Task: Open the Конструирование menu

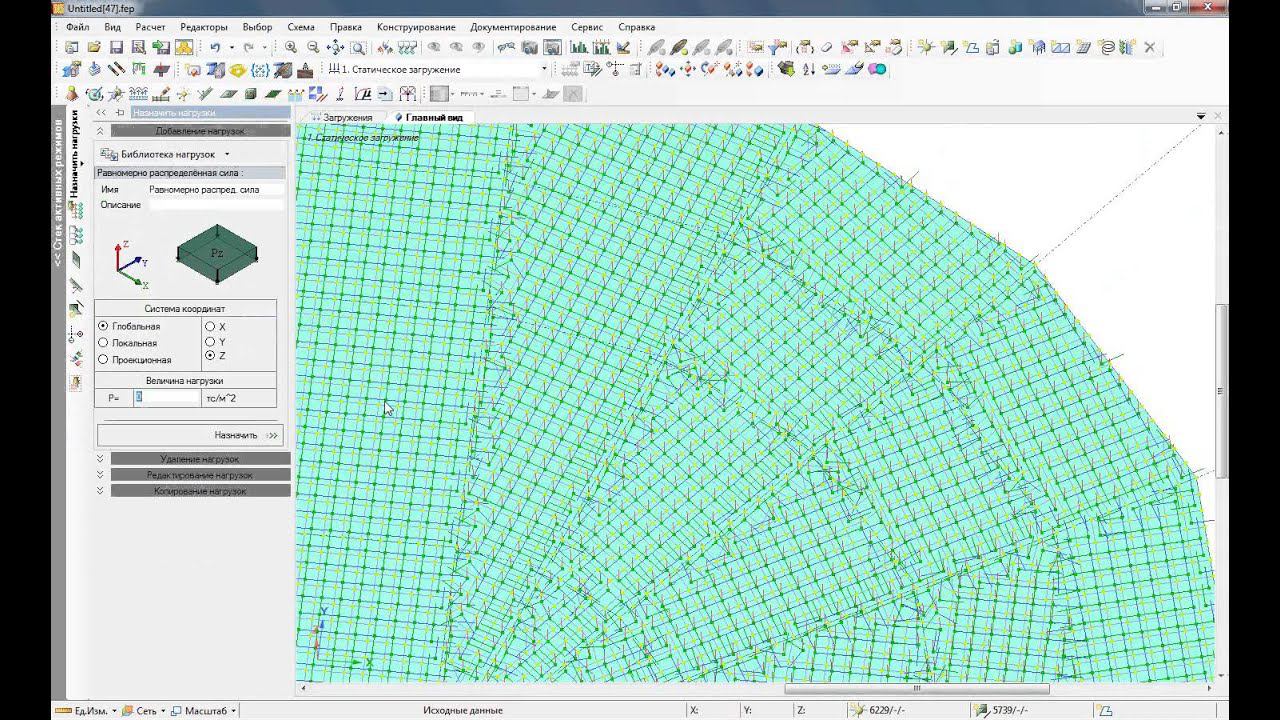Action: click(x=415, y=27)
